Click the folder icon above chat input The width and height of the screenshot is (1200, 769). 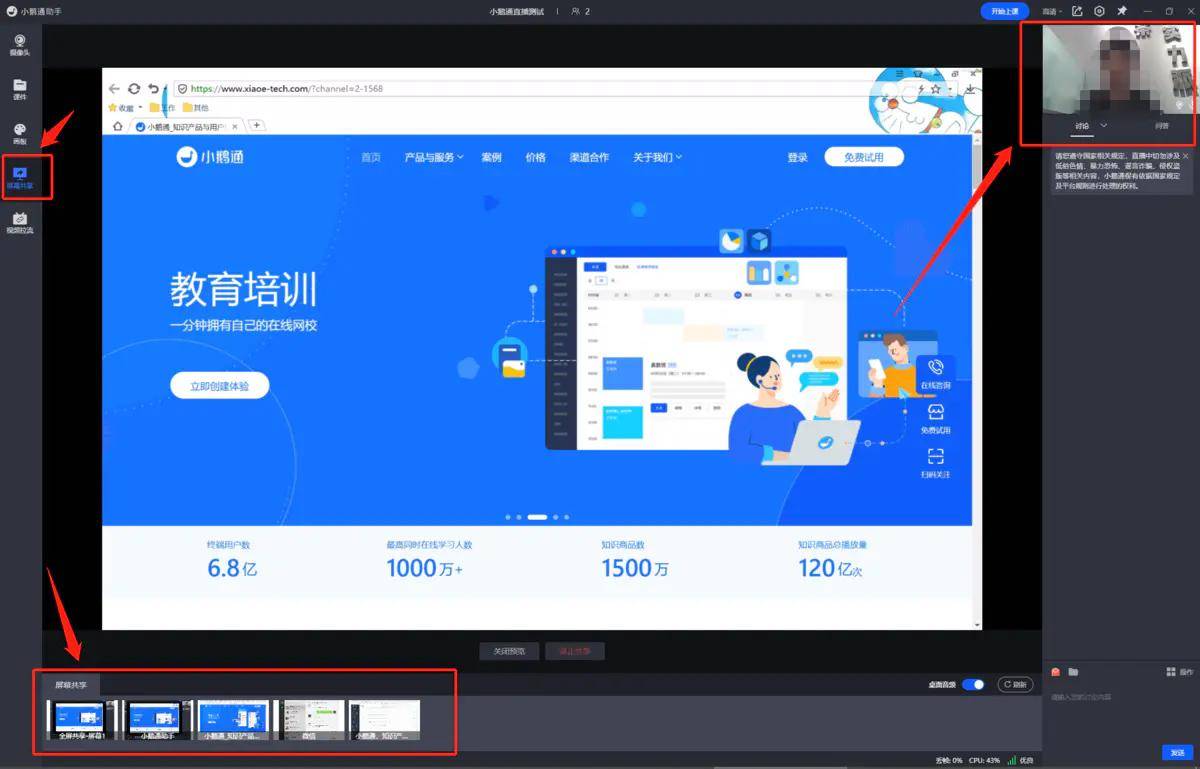coord(1073,672)
